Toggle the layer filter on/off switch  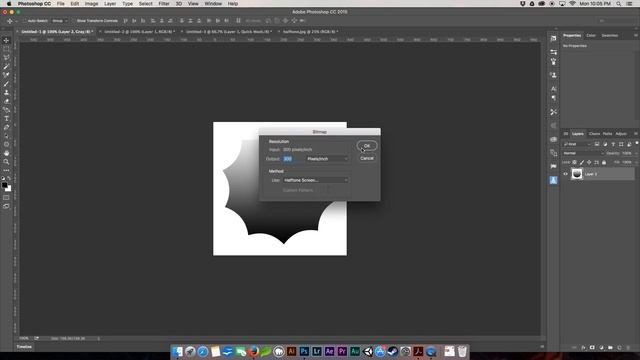tap(637, 143)
